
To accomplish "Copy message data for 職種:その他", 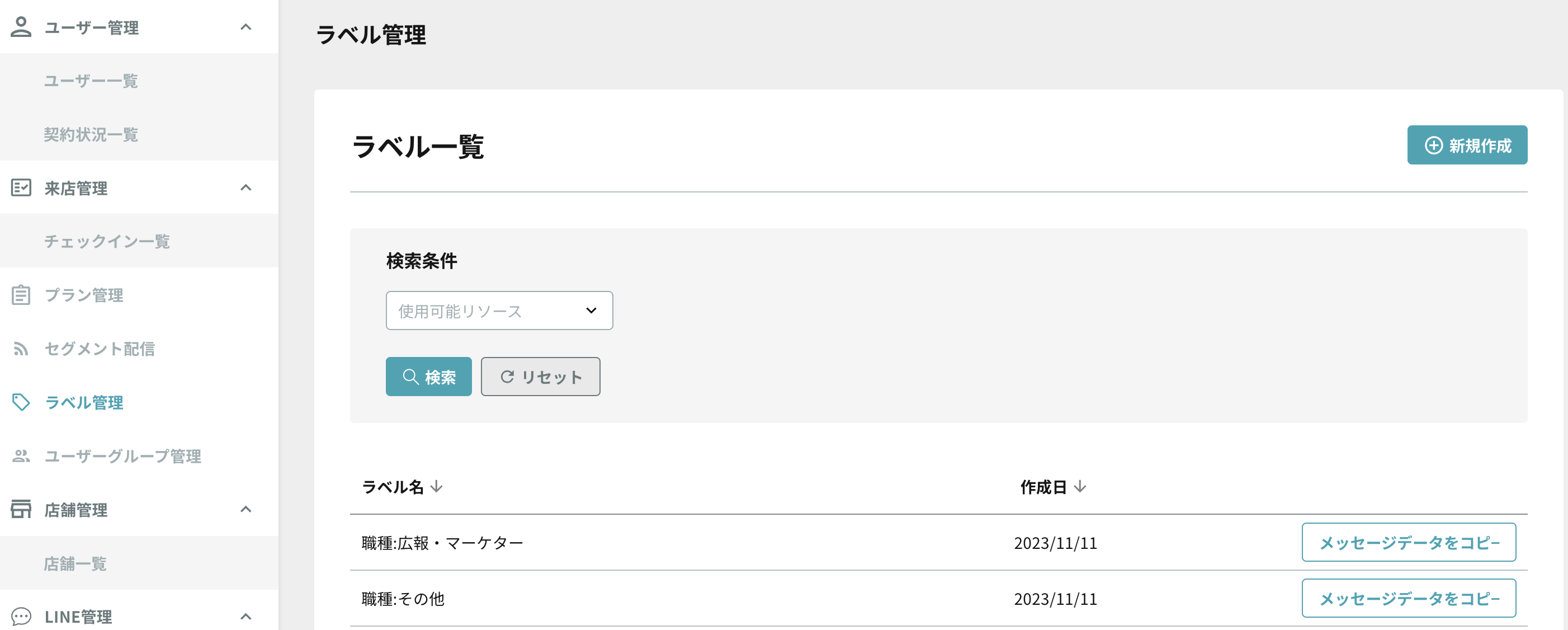I will coord(1409,598).
